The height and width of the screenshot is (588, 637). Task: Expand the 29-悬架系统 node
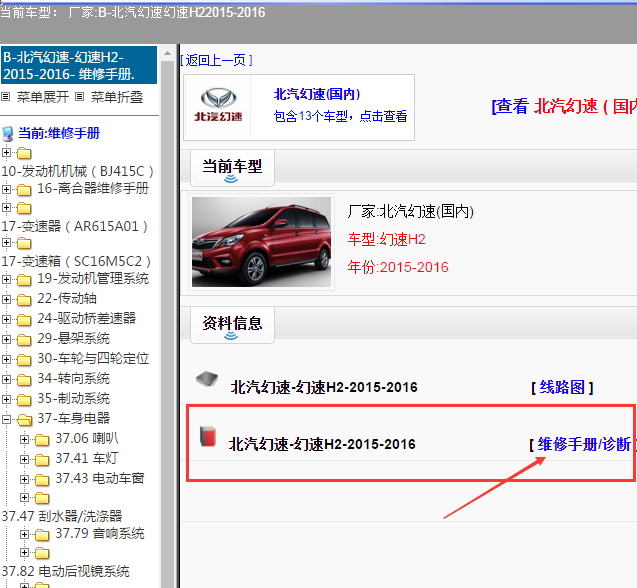6,339
